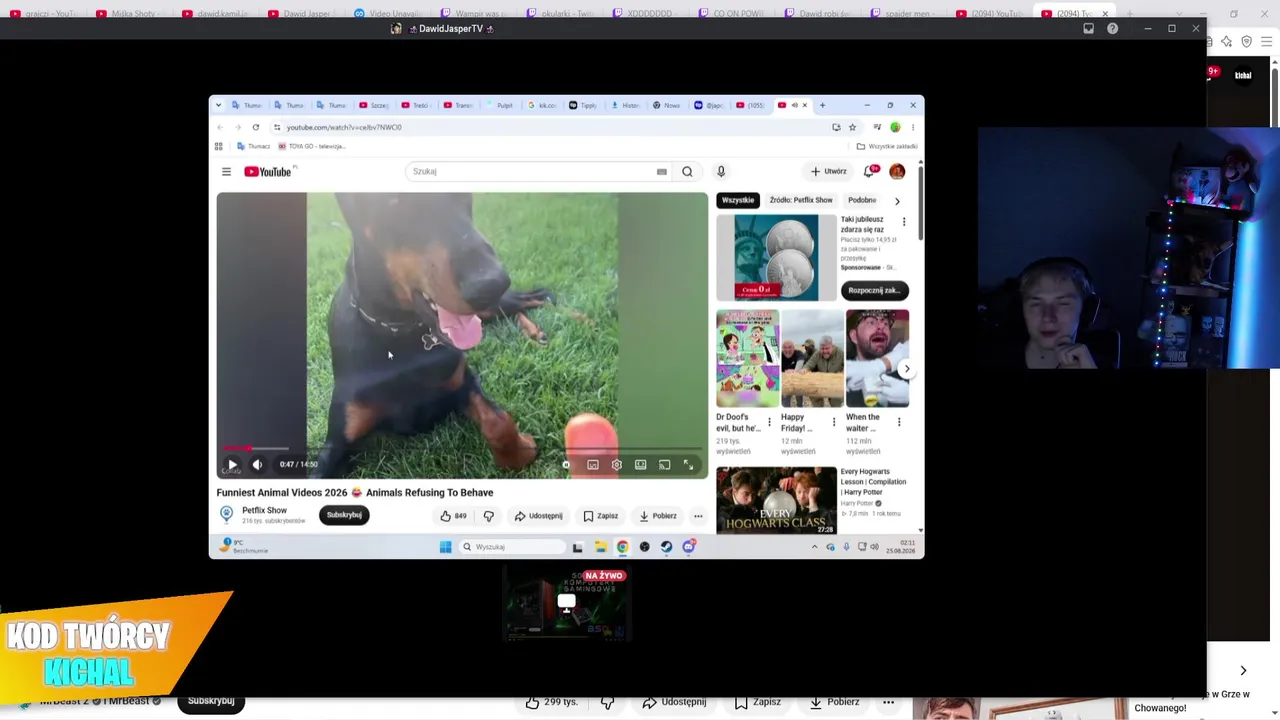Bookmark the page with the star icon
The image size is (1280, 720).
pyautogui.click(x=852, y=127)
